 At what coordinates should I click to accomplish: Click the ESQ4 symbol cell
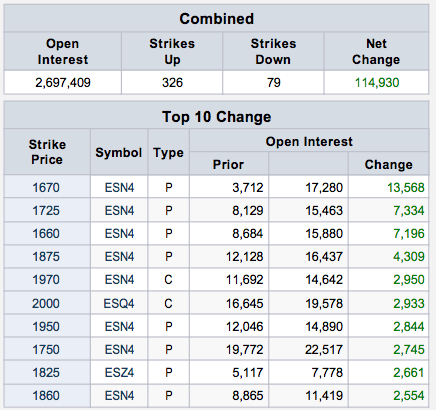click(x=119, y=303)
